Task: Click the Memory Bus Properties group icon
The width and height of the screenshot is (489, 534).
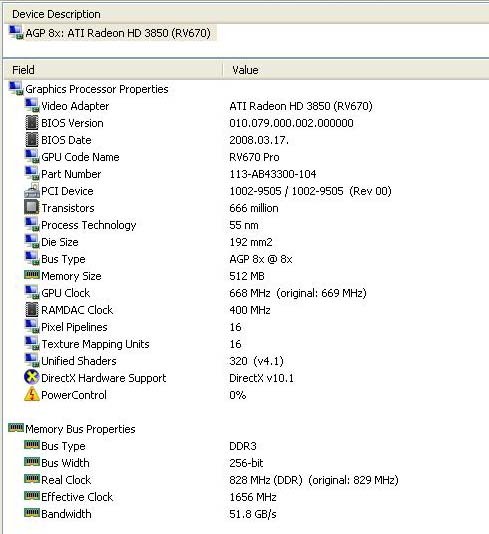Action: tap(16, 427)
